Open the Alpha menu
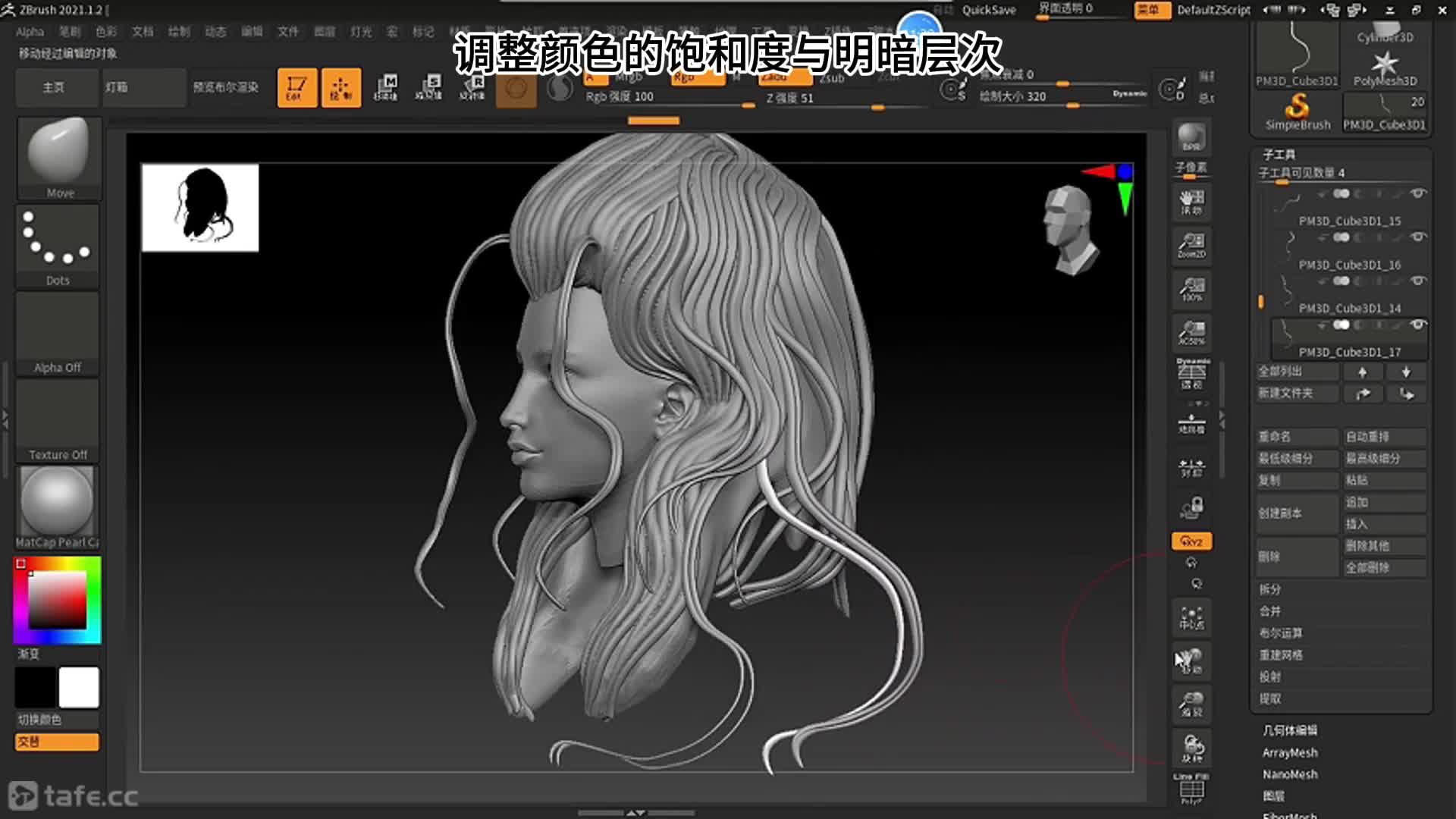Screen dimensions: 1456x819 [30, 32]
